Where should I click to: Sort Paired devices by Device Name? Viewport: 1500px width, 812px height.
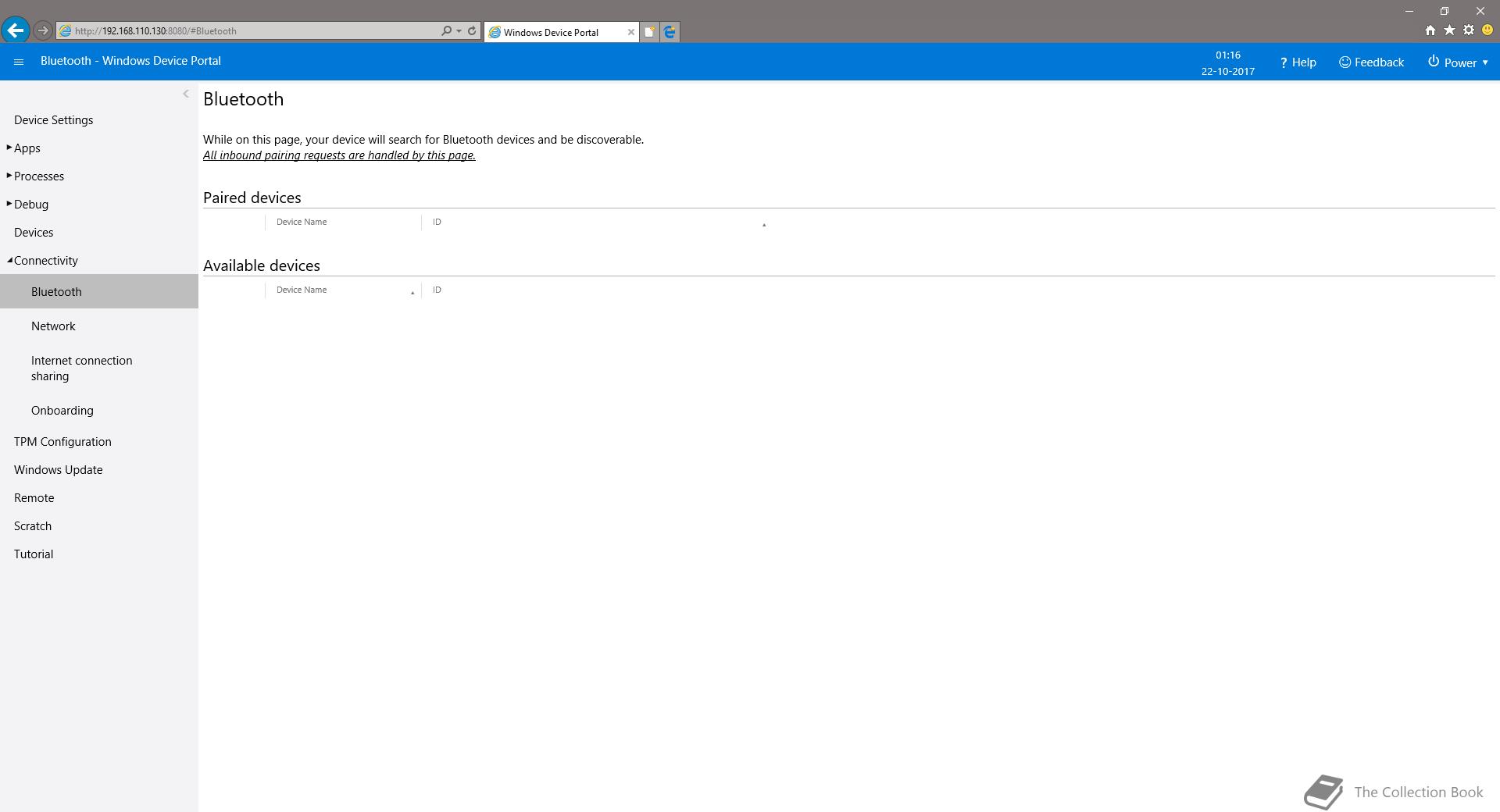343,223
